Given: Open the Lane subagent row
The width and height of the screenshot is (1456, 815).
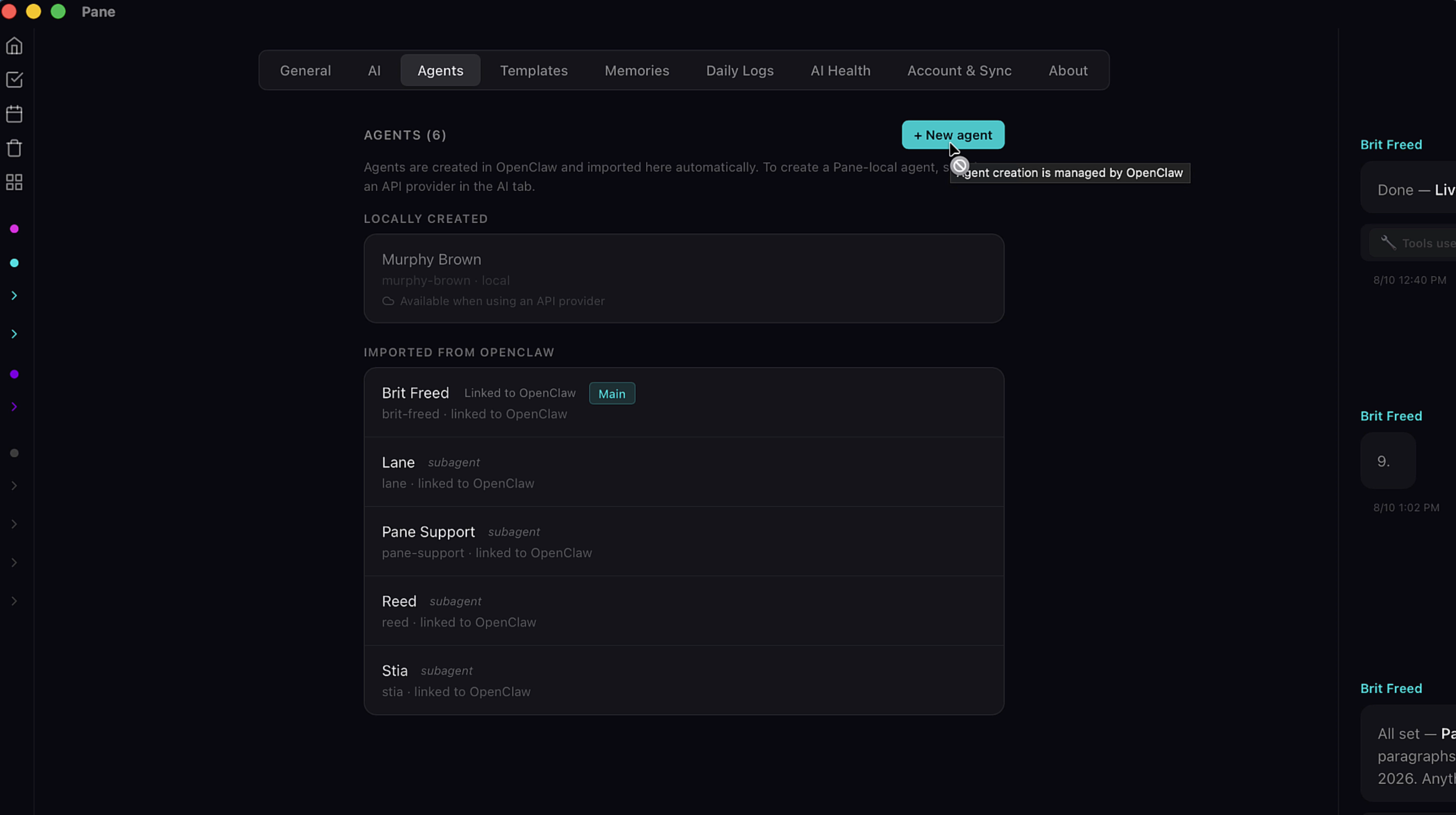Looking at the screenshot, I should 684,472.
